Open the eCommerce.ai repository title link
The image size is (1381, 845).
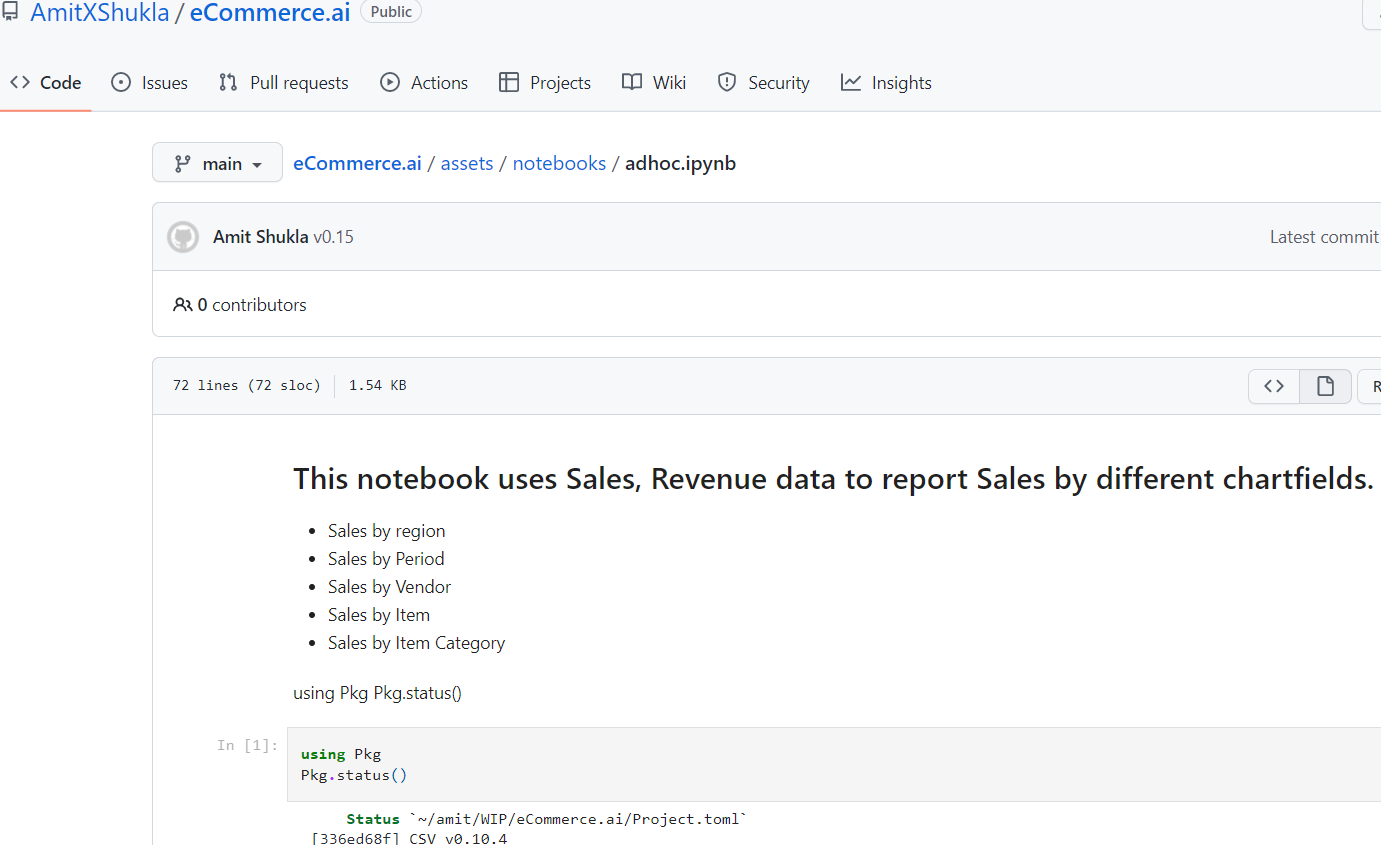[x=270, y=13]
